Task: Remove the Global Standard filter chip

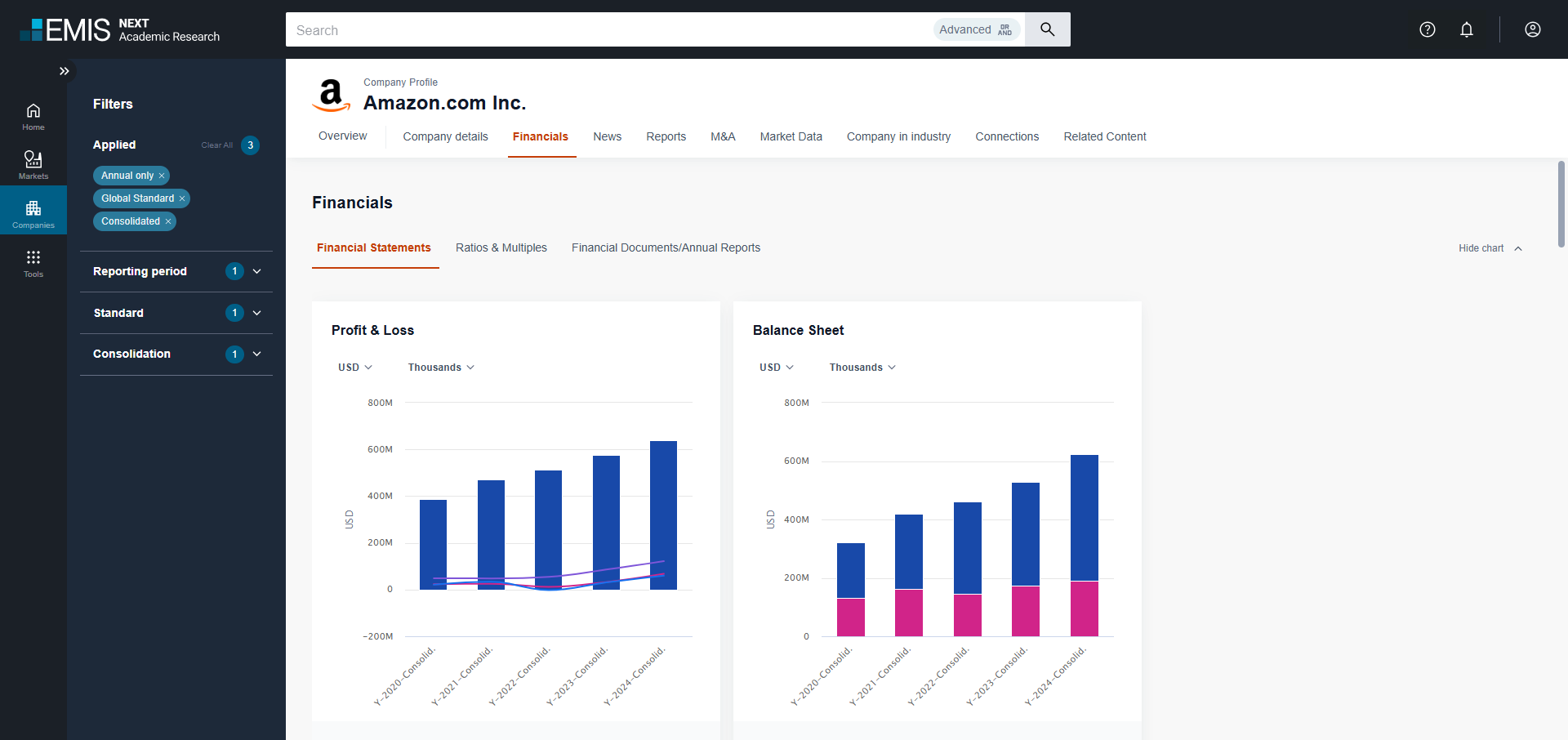Action: 182,198
